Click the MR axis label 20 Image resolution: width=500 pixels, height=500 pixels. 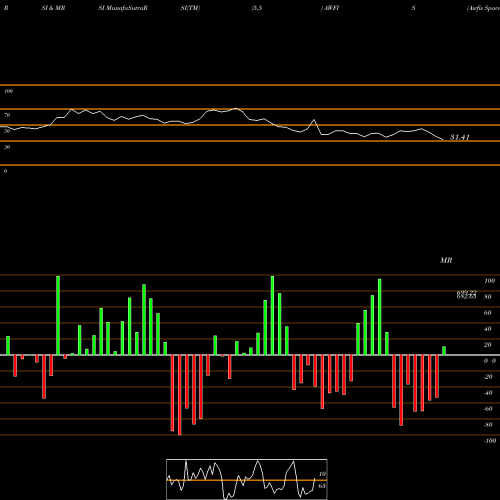tap(488, 345)
